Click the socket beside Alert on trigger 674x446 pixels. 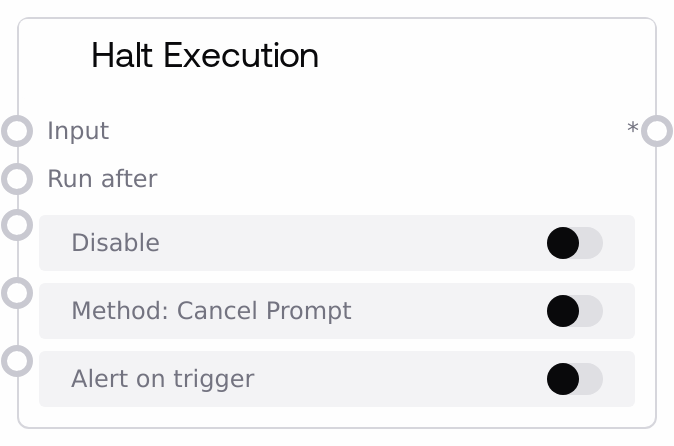point(17,361)
